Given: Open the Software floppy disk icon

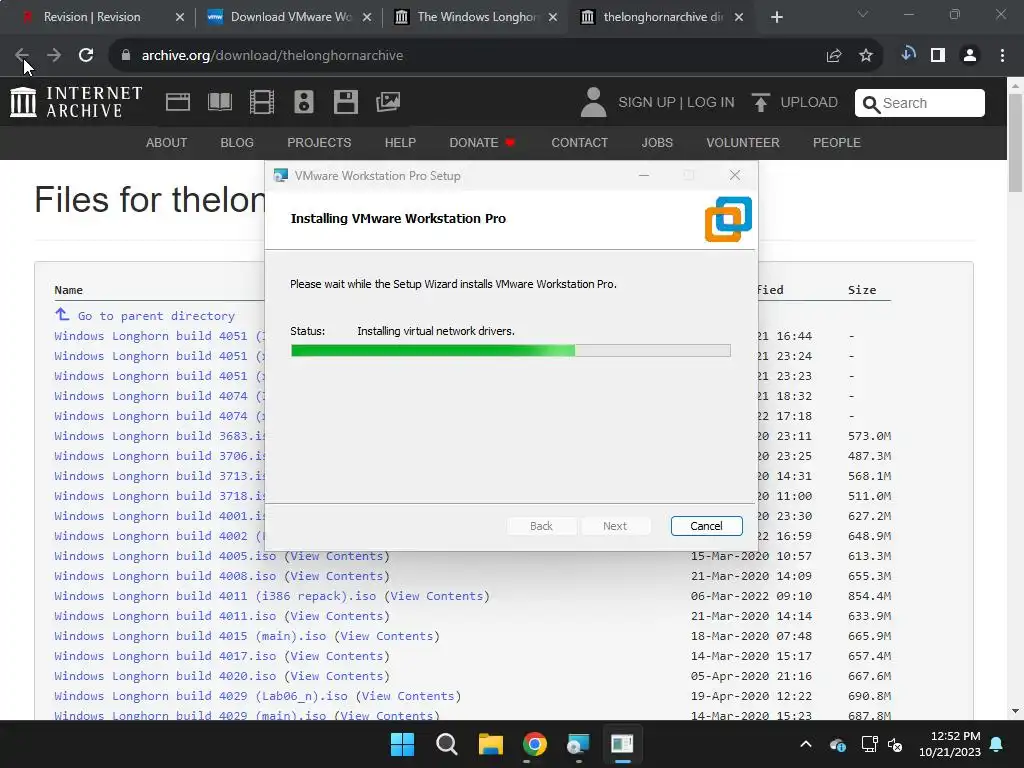Looking at the screenshot, I should pyautogui.click(x=345, y=102).
